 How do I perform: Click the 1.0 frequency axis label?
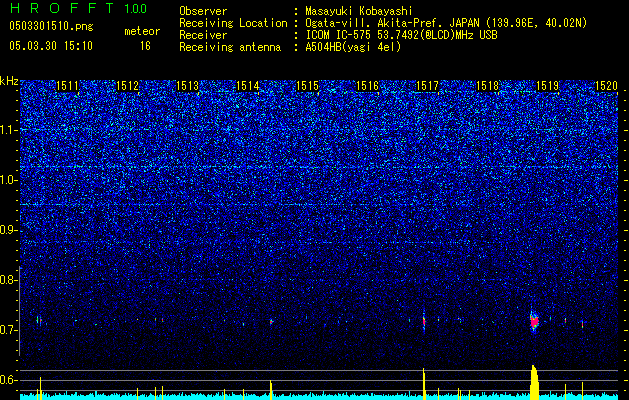[8, 180]
